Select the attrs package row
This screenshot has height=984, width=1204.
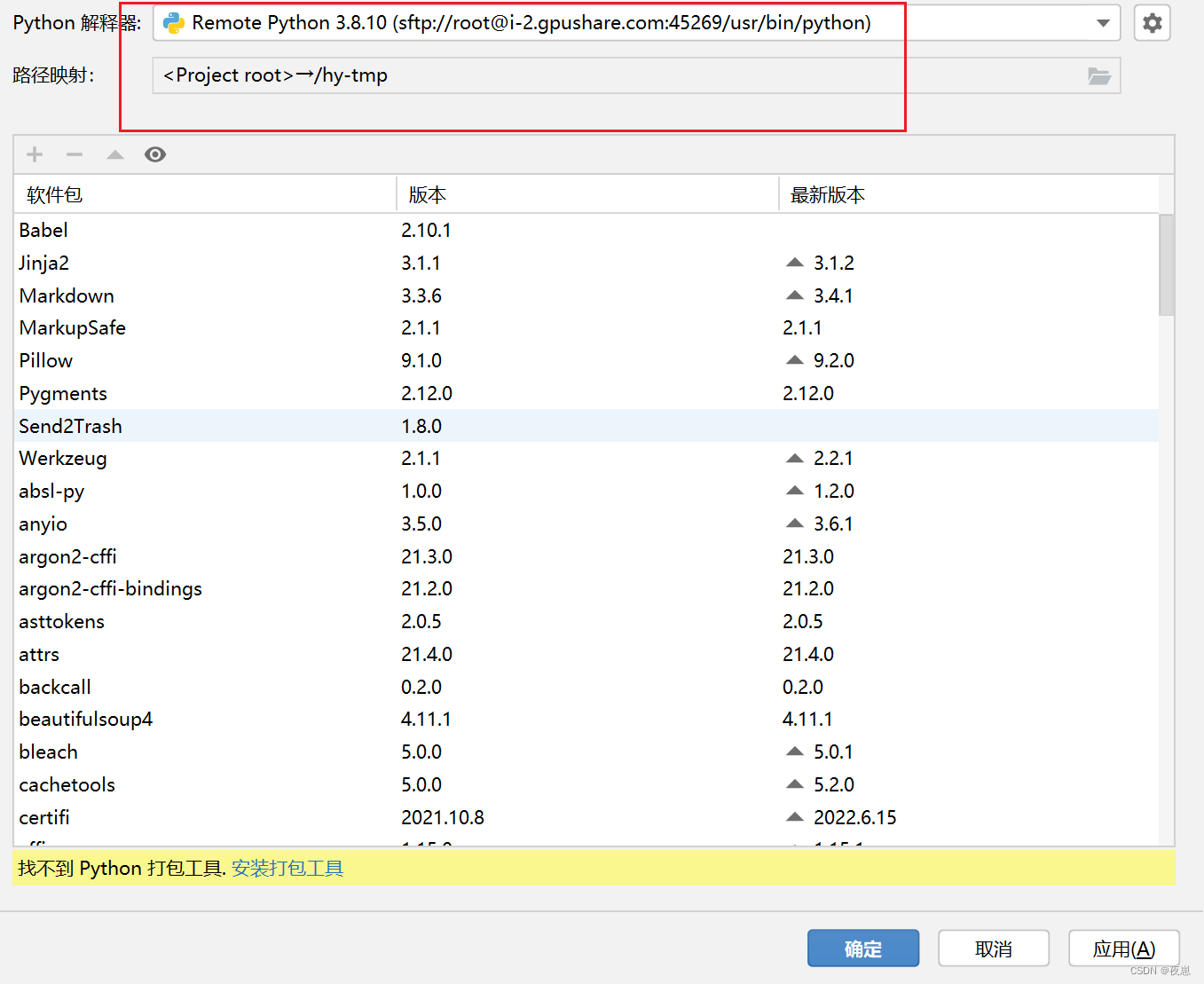586,654
